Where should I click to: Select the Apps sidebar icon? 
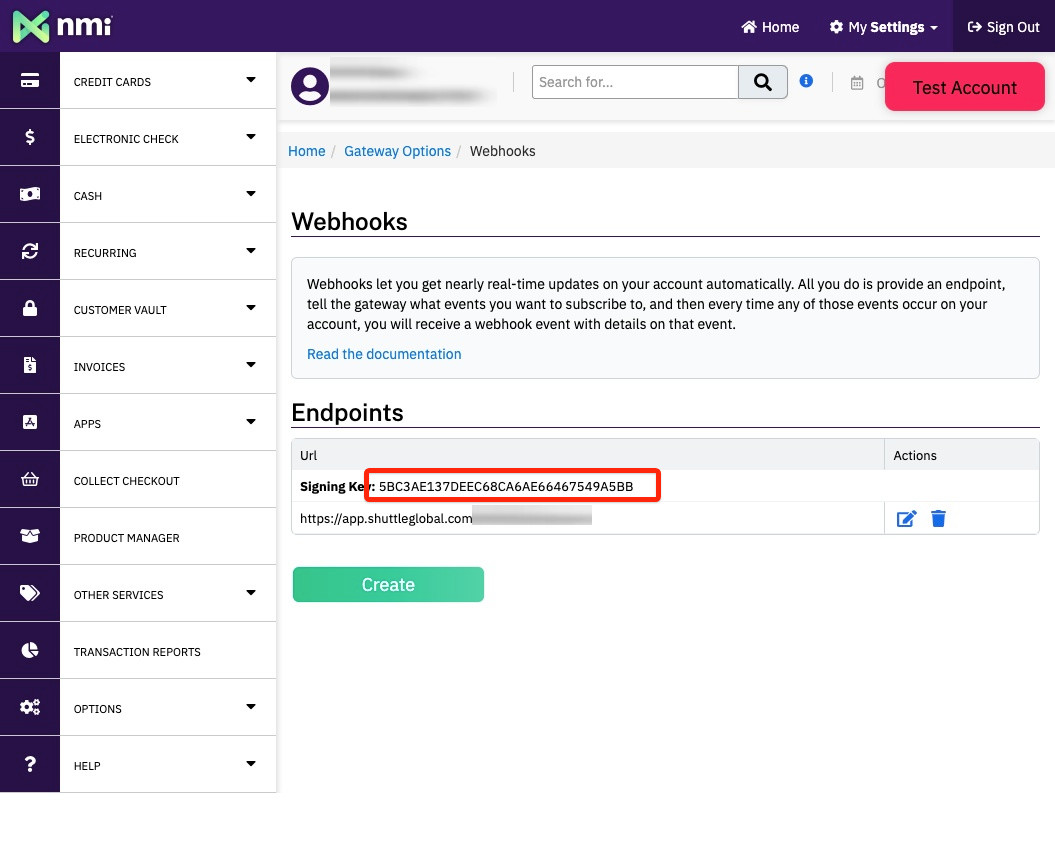point(30,422)
